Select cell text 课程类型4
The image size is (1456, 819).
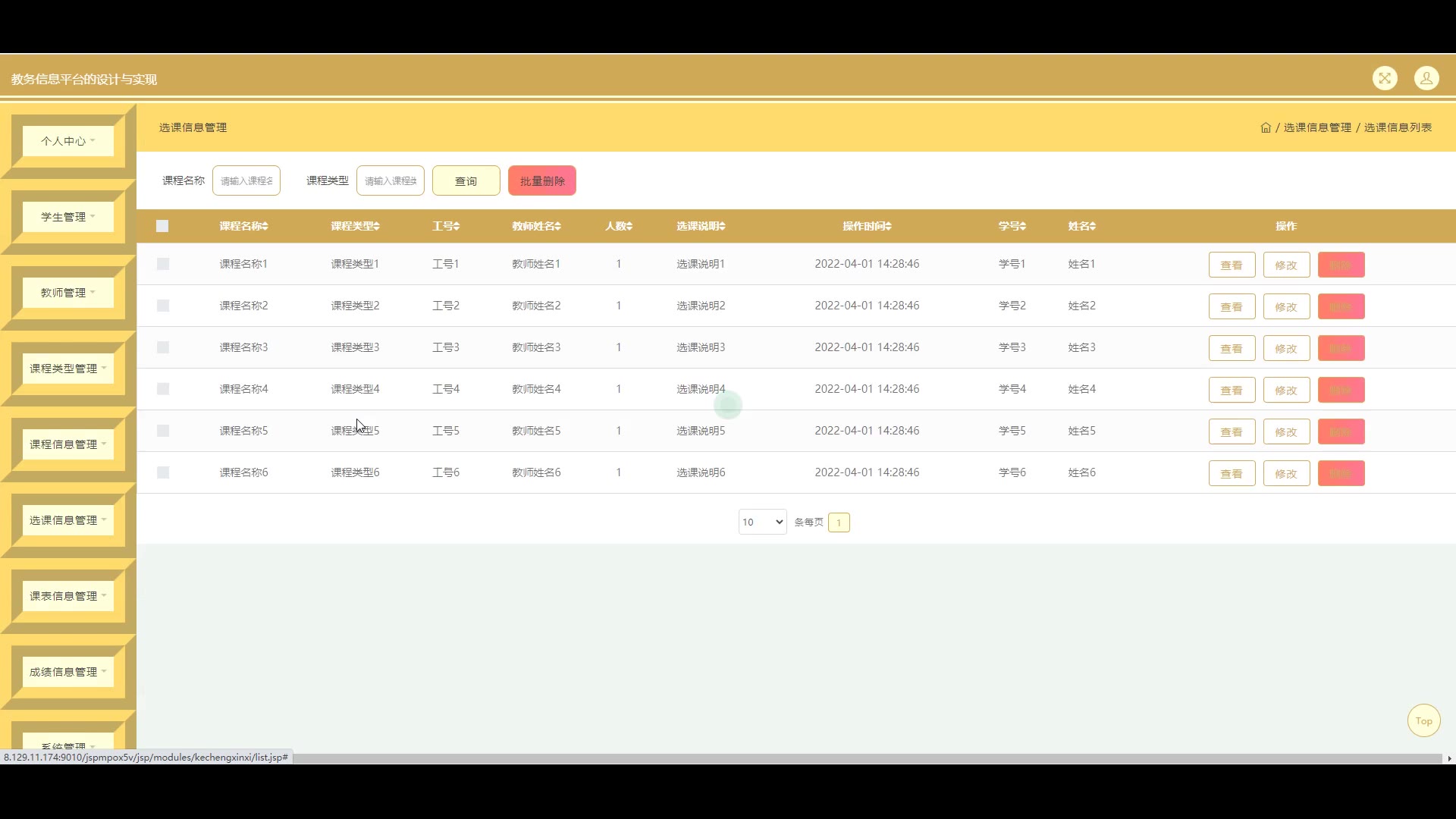[x=355, y=389]
